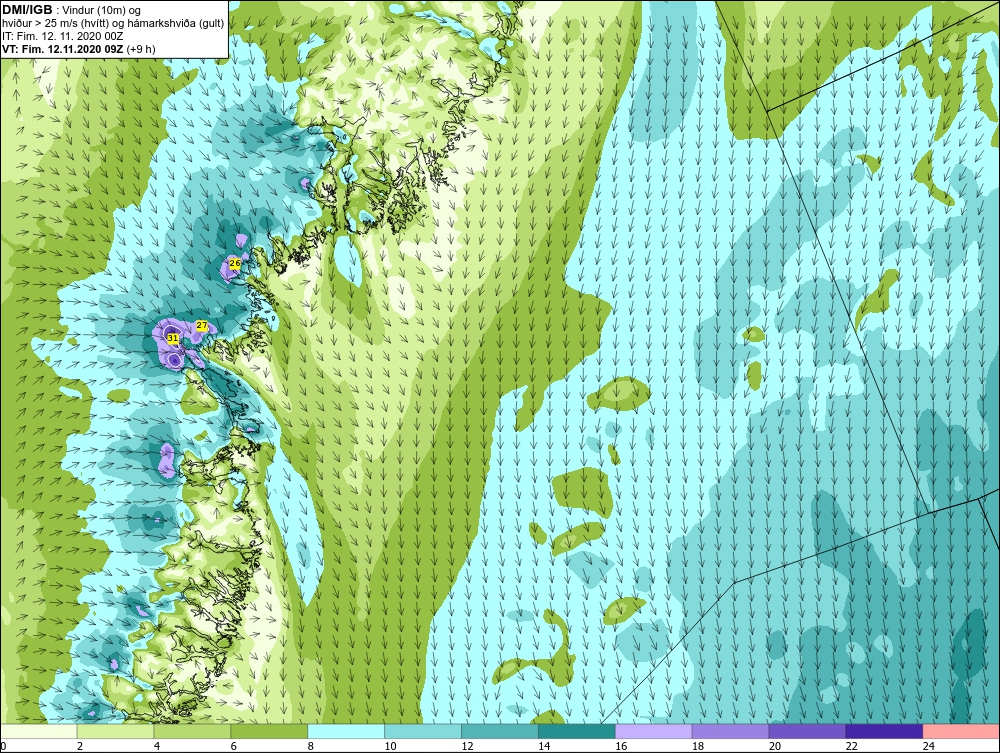Click the yellow gust label 26
This screenshot has height=753, width=1000.
[x=235, y=263]
